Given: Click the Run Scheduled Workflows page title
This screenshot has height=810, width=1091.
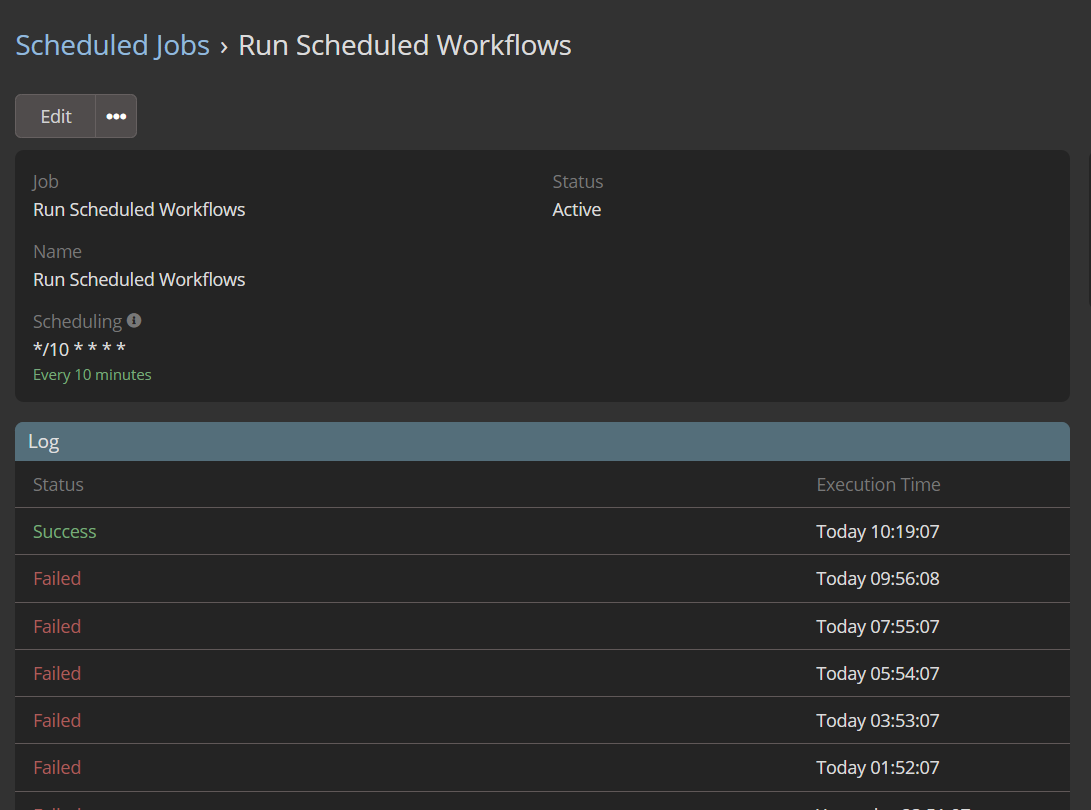Looking at the screenshot, I should tap(405, 46).
